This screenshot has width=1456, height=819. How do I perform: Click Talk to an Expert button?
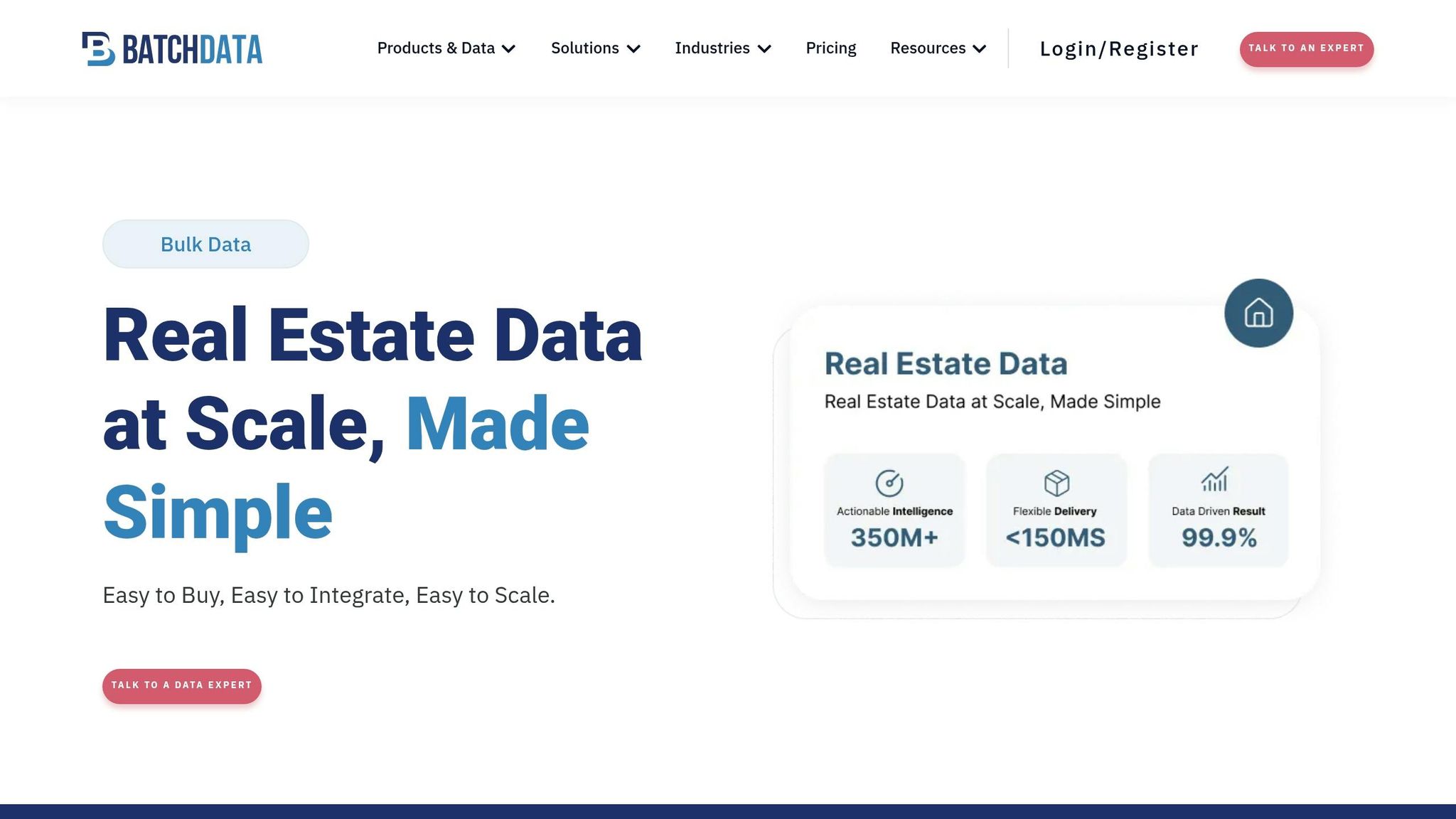[x=1307, y=49]
